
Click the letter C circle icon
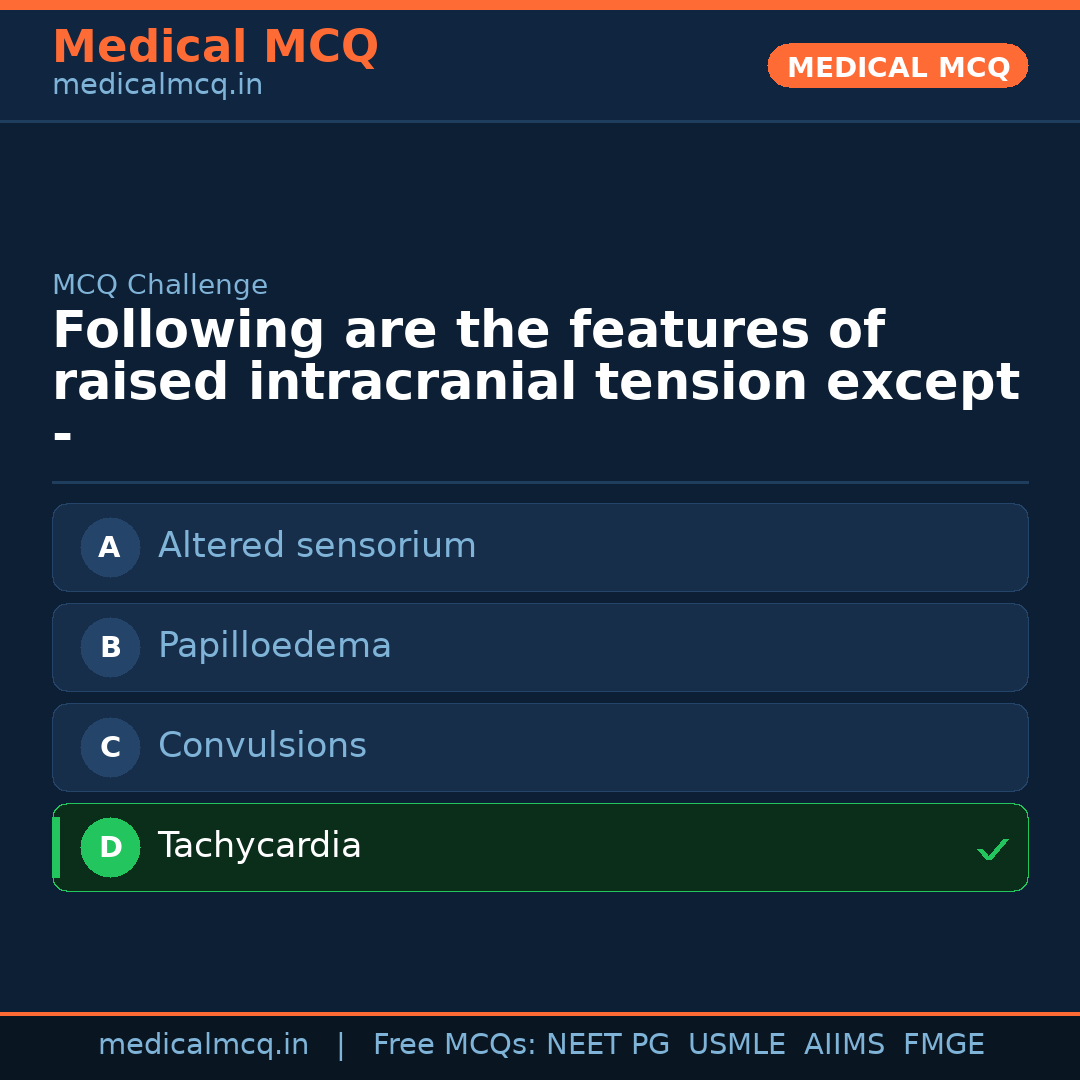110,747
